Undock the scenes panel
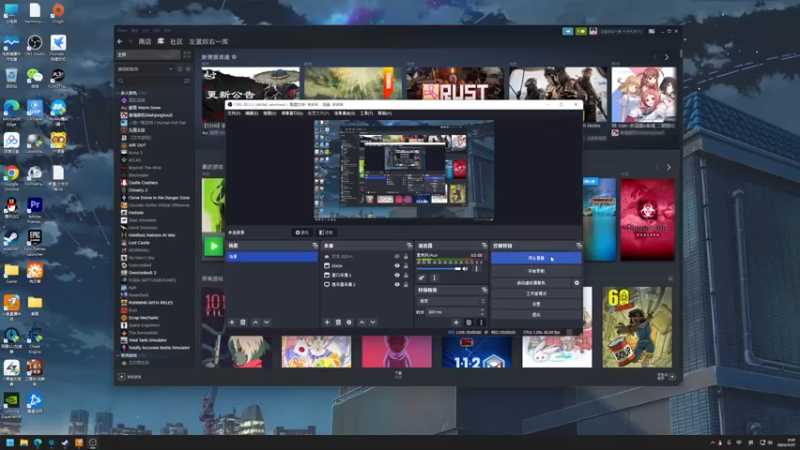800x450 pixels. click(x=315, y=246)
